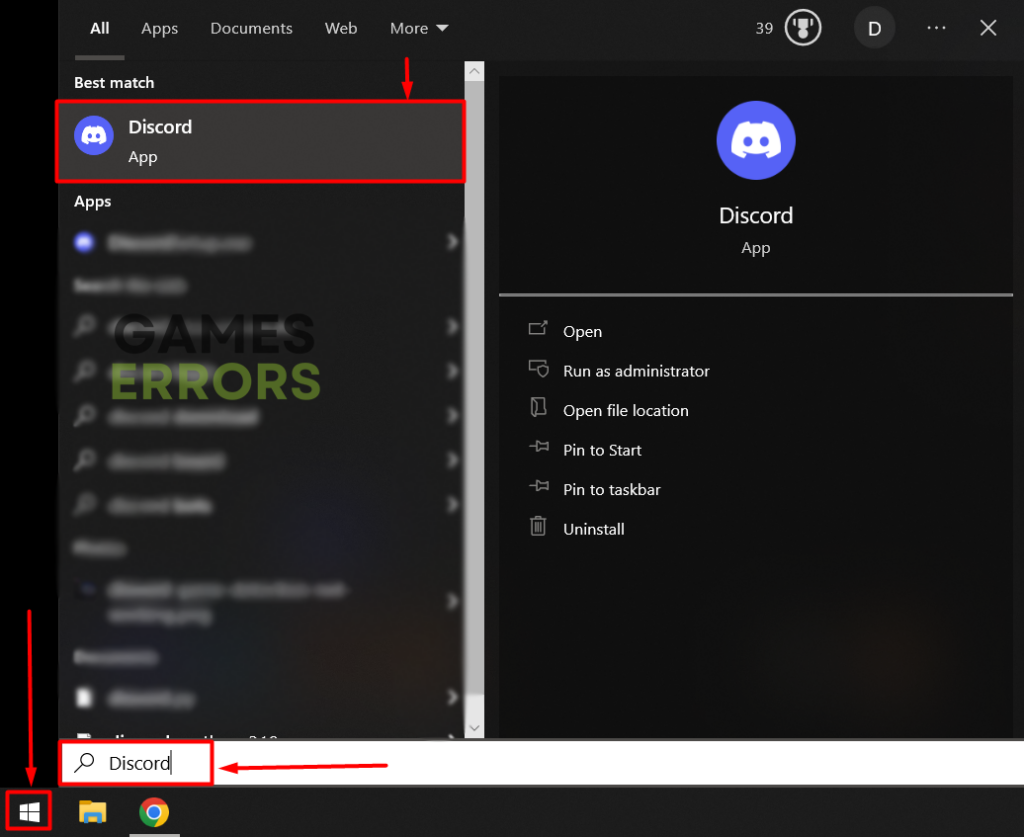Click the results scrollbar down arrow

(x=475, y=727)
